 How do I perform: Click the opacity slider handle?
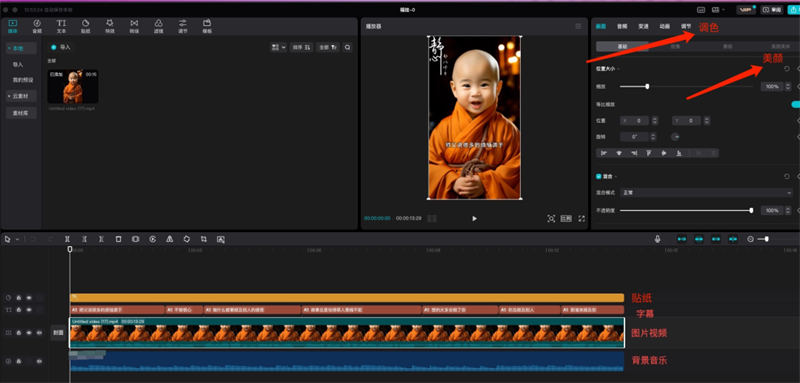751,210
